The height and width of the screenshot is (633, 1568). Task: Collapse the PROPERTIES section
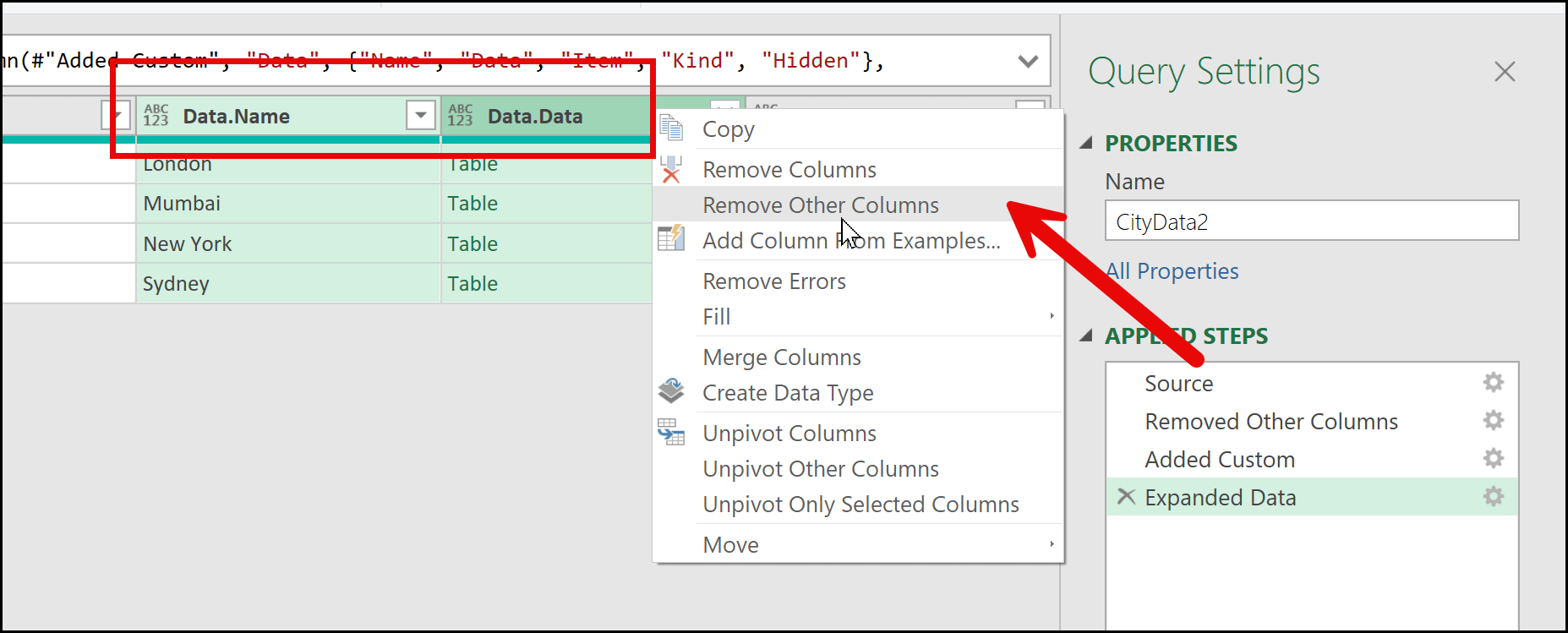[1087, 144]
